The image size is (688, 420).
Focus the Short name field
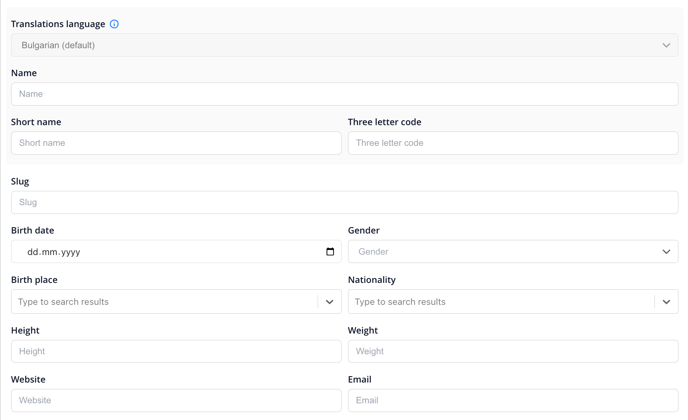[176, 143]
